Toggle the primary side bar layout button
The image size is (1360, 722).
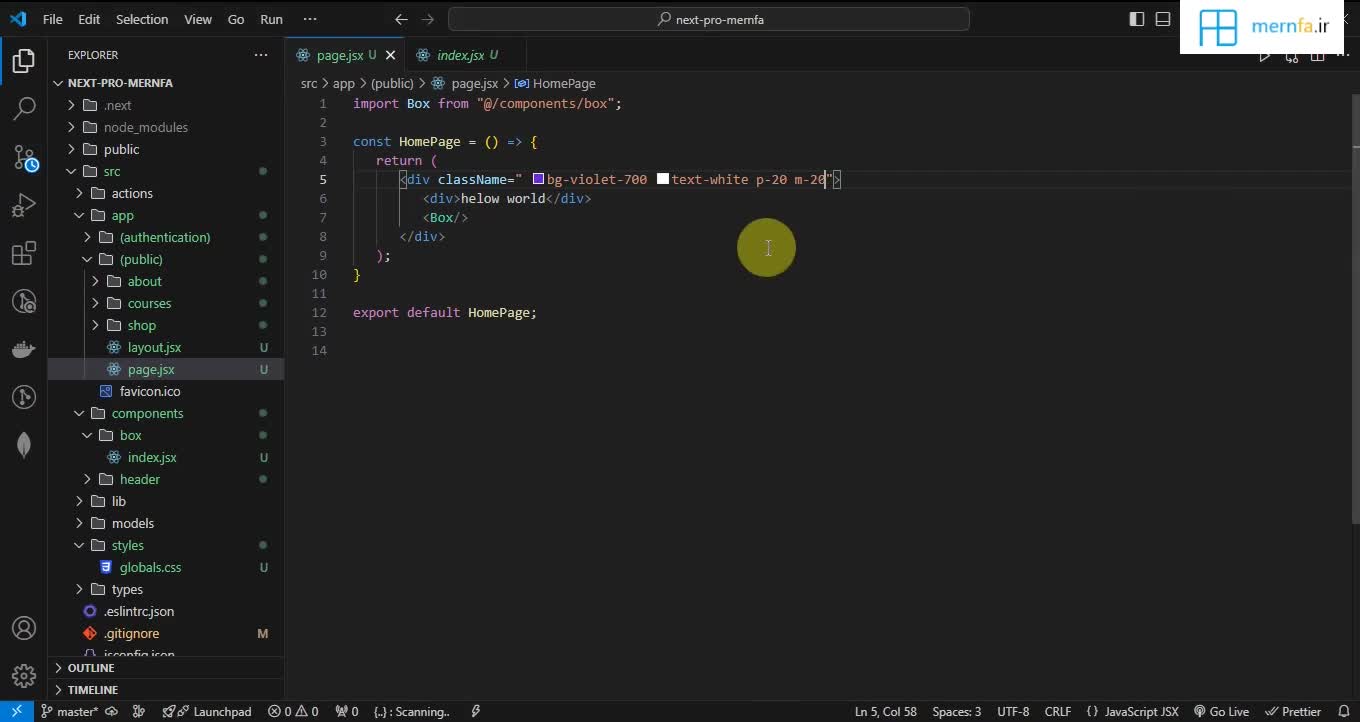click(x=1137, y=19)
